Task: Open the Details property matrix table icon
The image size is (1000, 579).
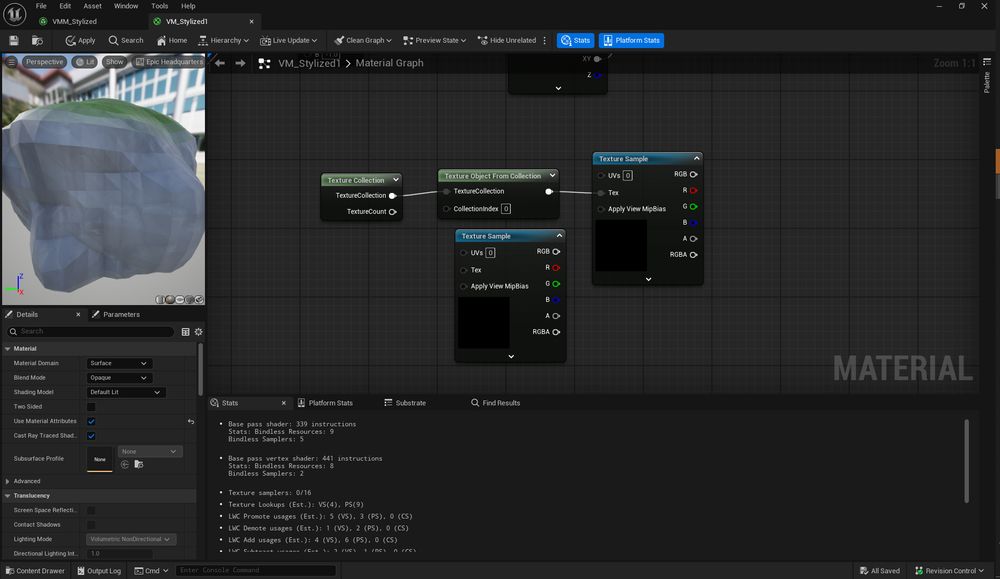Action: coord(186,332)
